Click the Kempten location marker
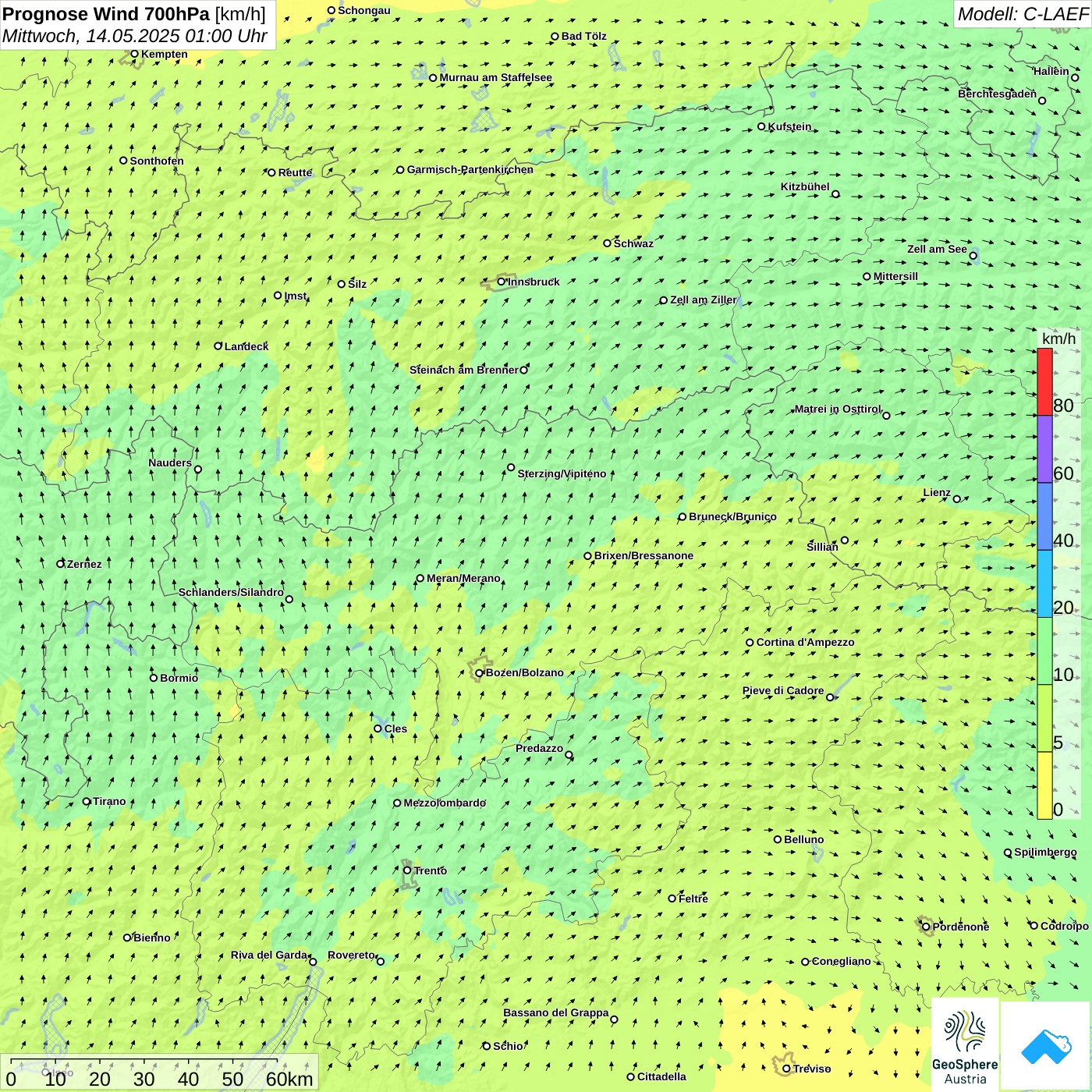Image resolution: width=1092 pixels, height=1092 pixels. tap(134, 54)
